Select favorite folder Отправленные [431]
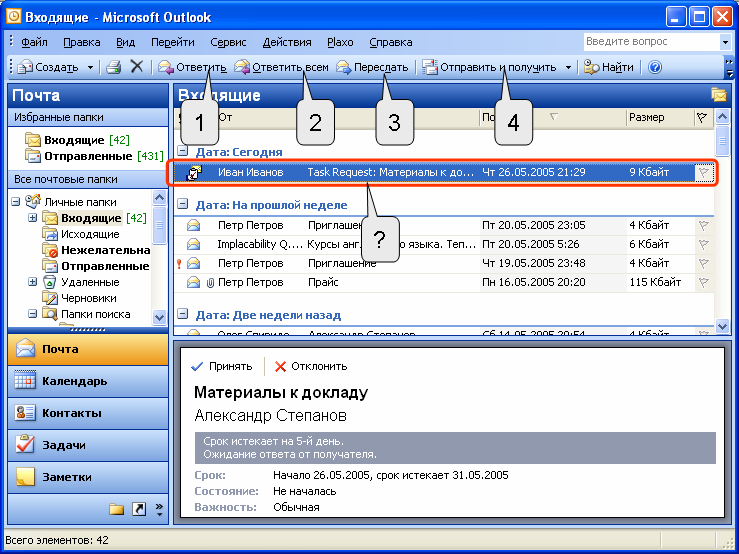This screenshot has height=554, width=739. pyautogui.click(x=94, y=156)
